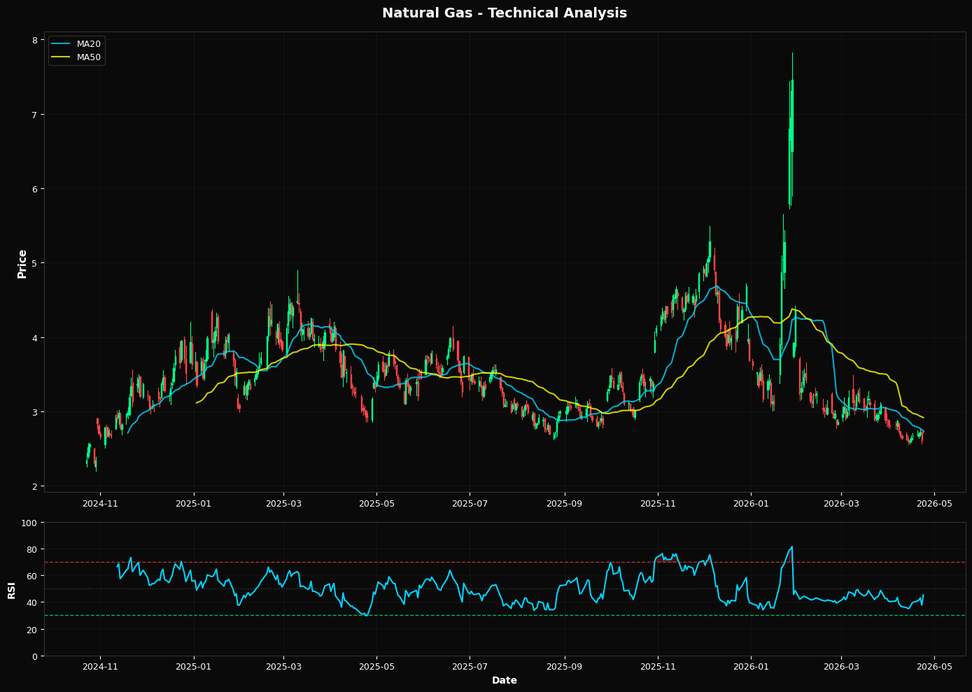972x692 pixels.
Task: Click 2024-11 date label under price chart
Action: point(100,503)
